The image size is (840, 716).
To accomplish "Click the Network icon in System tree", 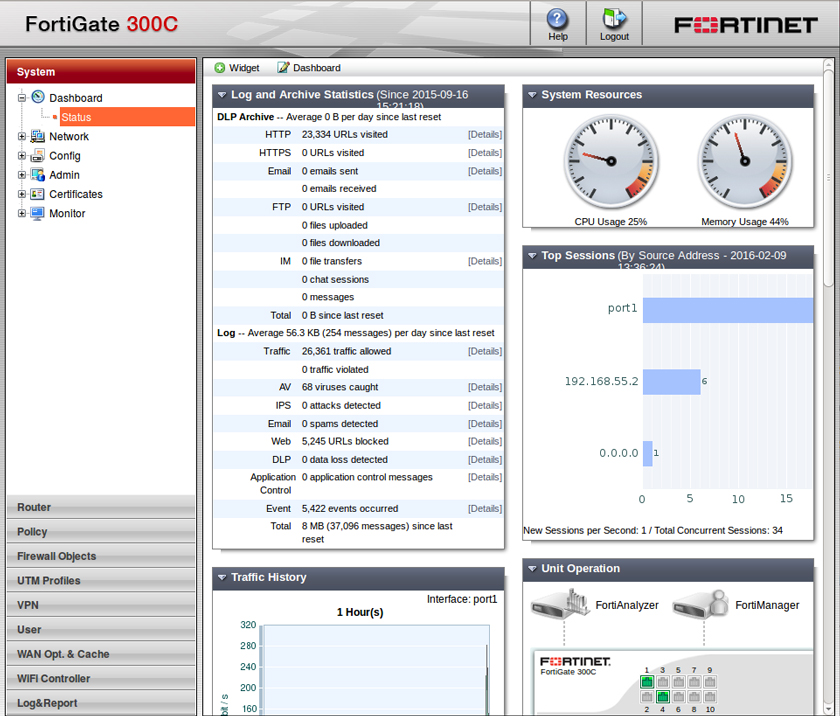I will 38,136.
